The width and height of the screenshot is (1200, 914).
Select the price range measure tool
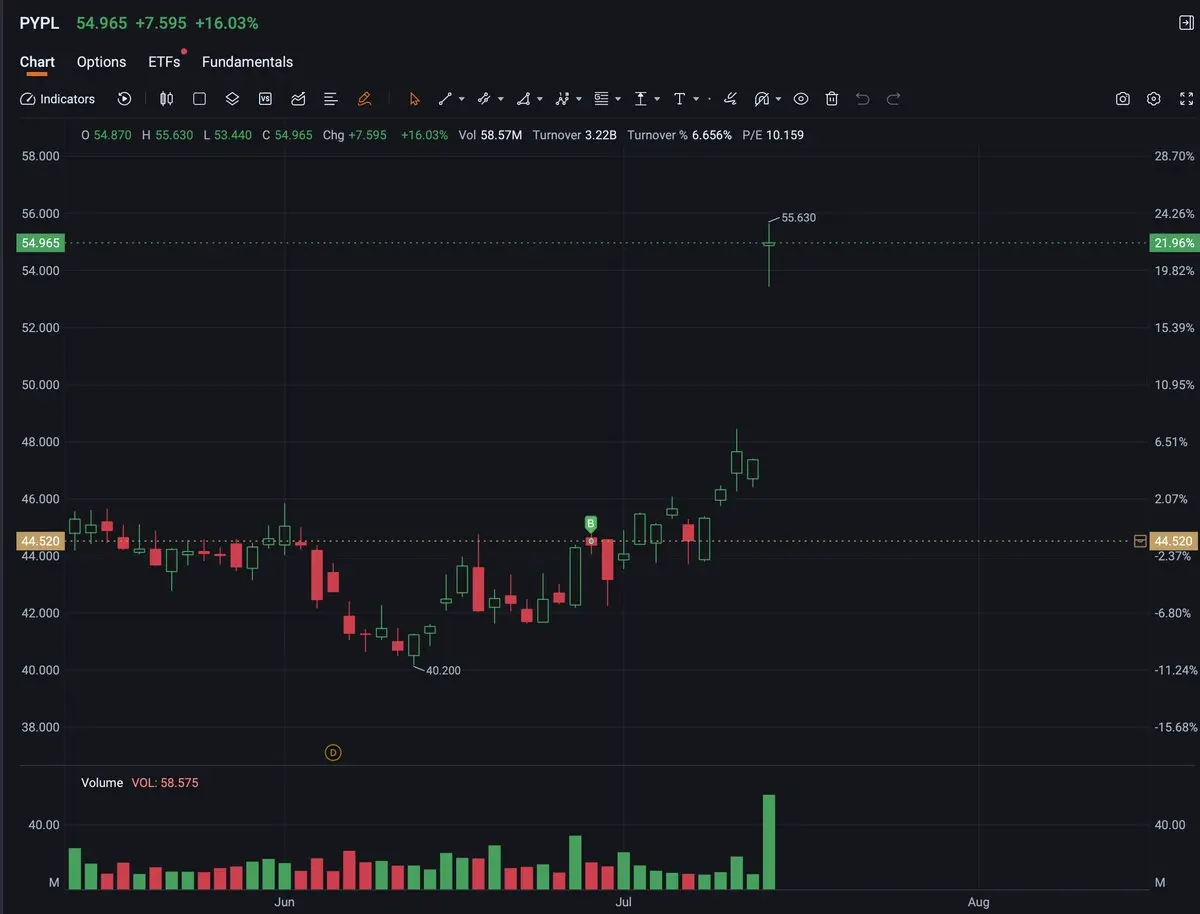640,99
